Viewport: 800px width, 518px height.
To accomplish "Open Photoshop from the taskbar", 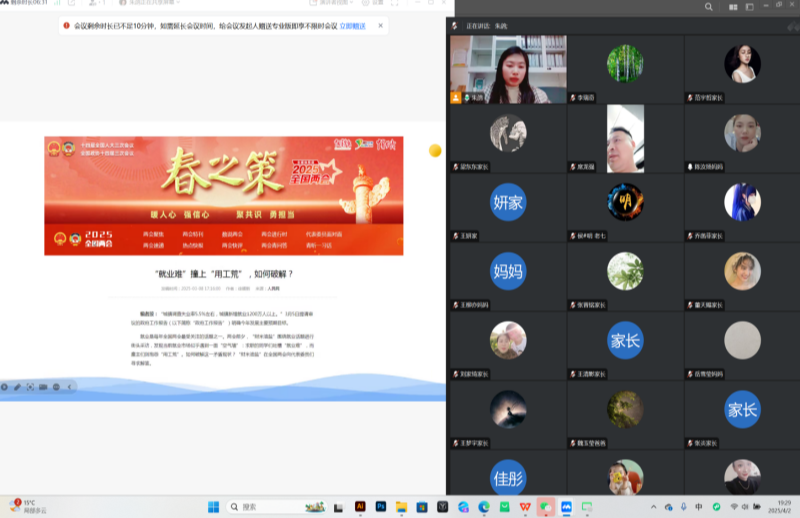I will [381, 507].
